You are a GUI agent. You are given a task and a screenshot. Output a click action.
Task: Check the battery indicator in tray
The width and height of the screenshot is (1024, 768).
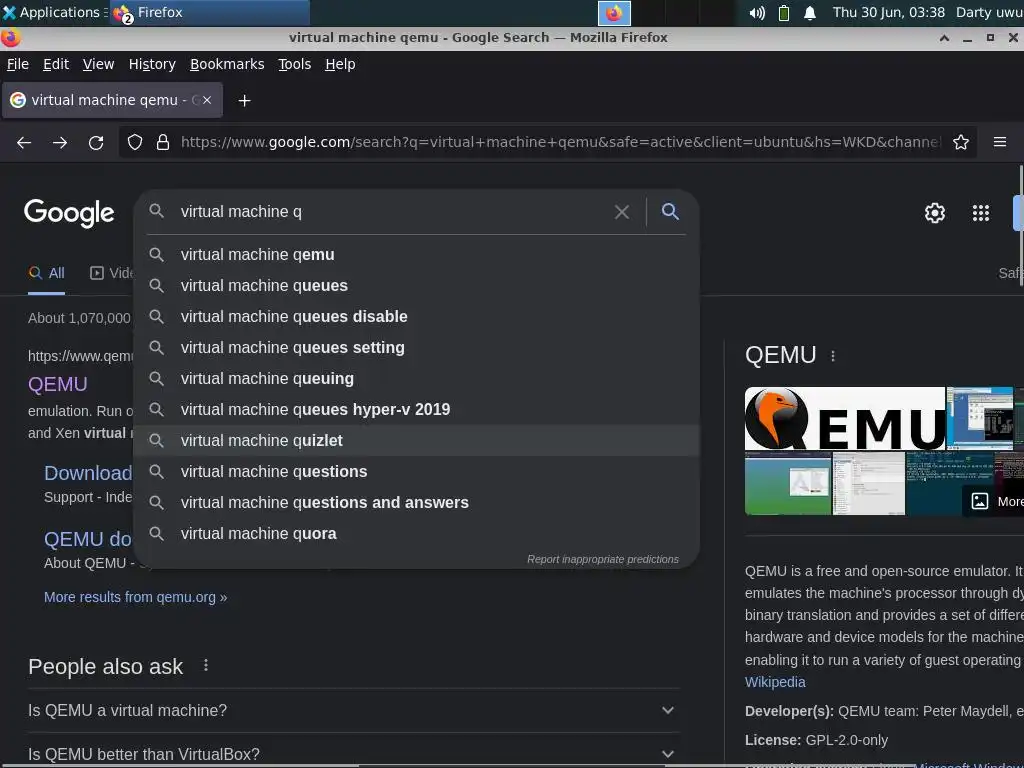(784, 13)
